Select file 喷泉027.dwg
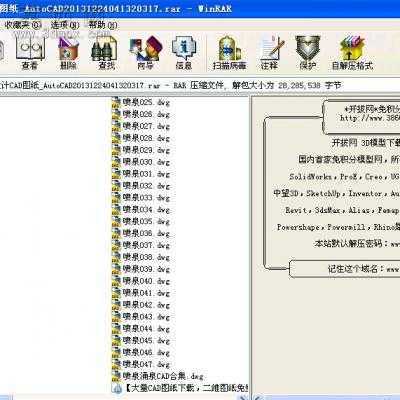This screenshot has height=400, width=400. tap(141, 126)
